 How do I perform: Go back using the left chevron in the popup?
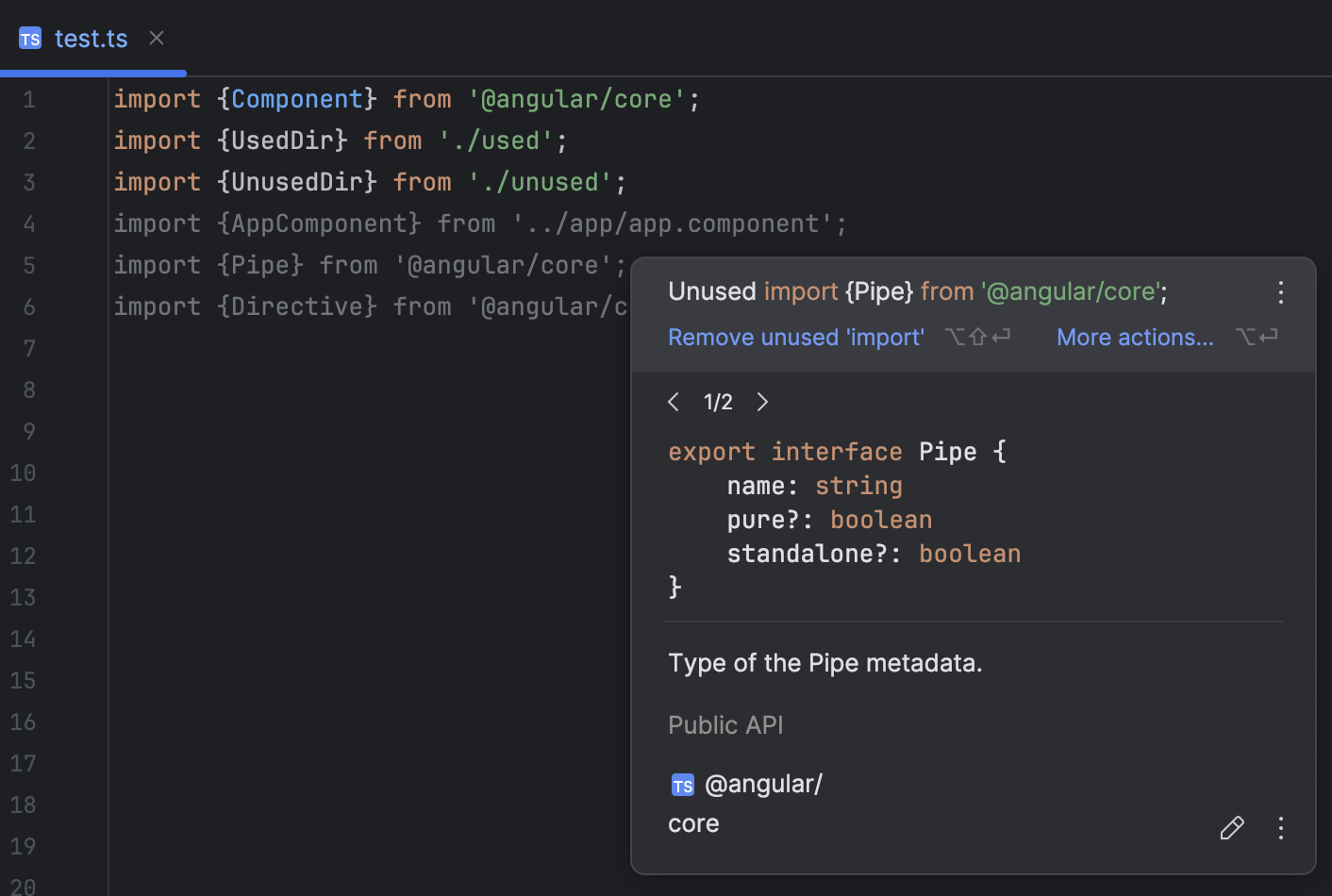(674, 402)
